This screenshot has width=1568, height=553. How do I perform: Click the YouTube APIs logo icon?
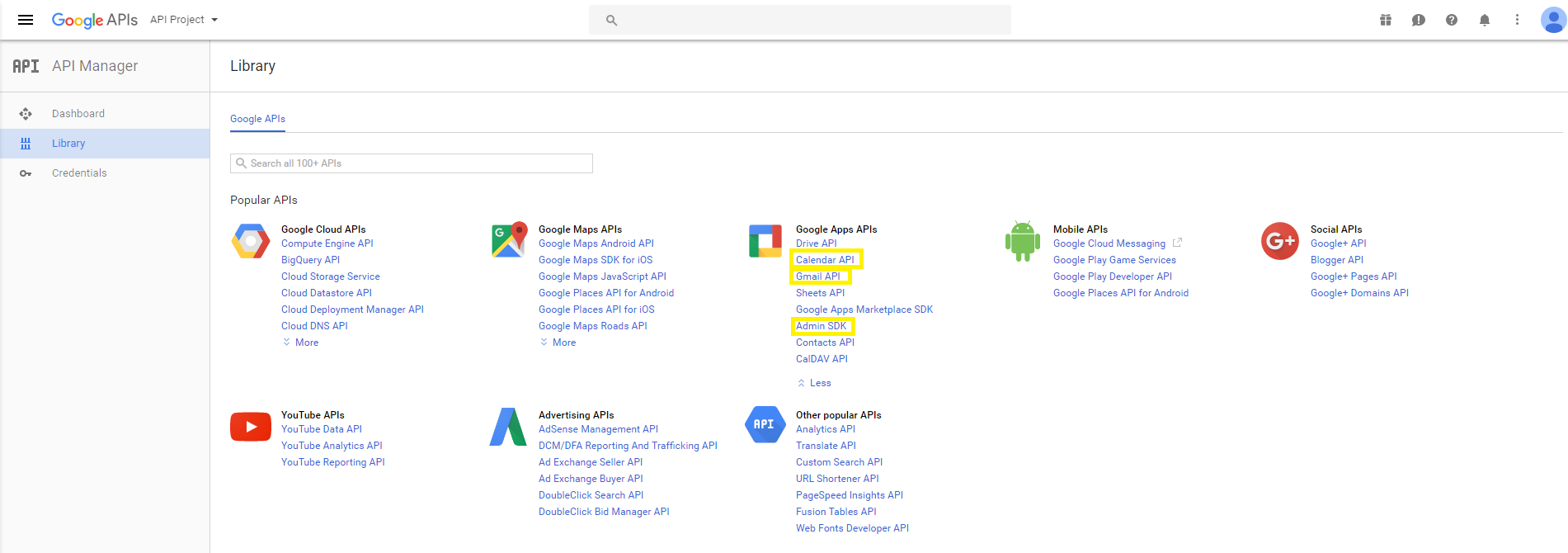[251, 427]
